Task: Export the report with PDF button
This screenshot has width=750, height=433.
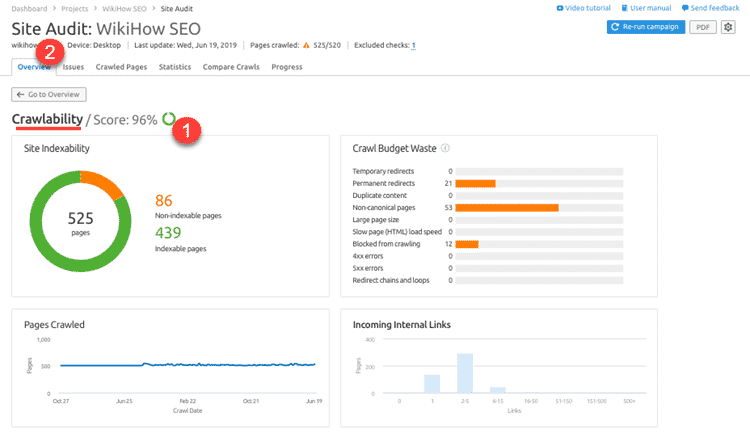Action: tap(702, 27)
